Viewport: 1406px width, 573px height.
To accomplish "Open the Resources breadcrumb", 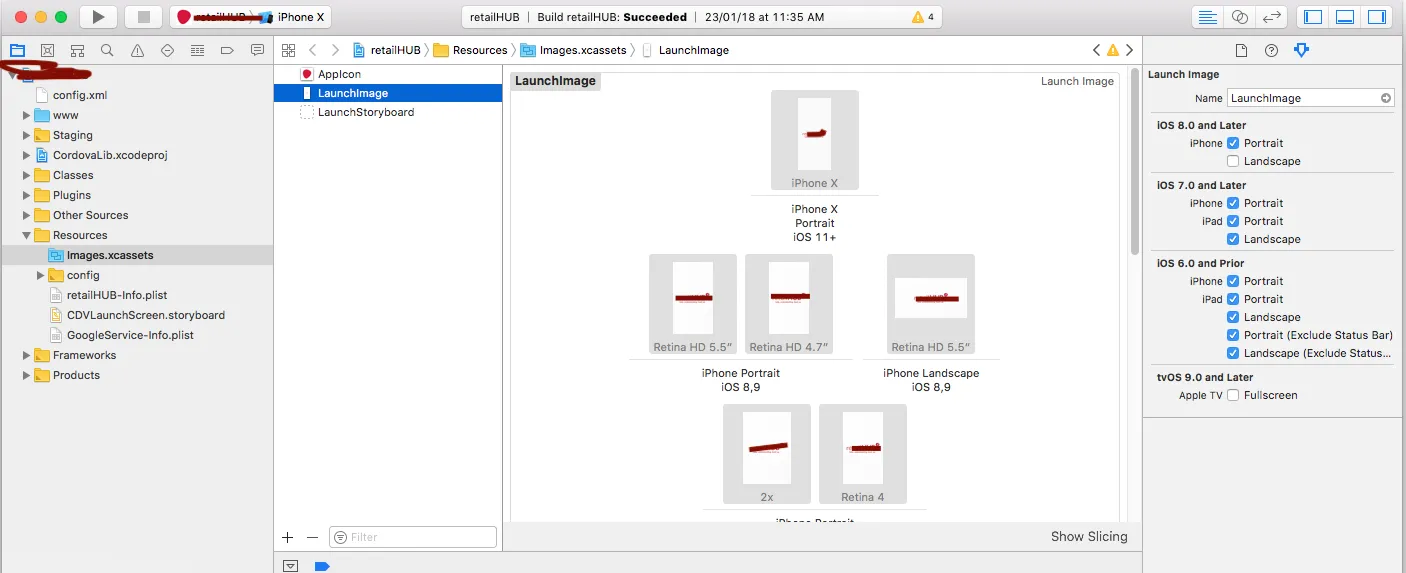I will (471, 50).
